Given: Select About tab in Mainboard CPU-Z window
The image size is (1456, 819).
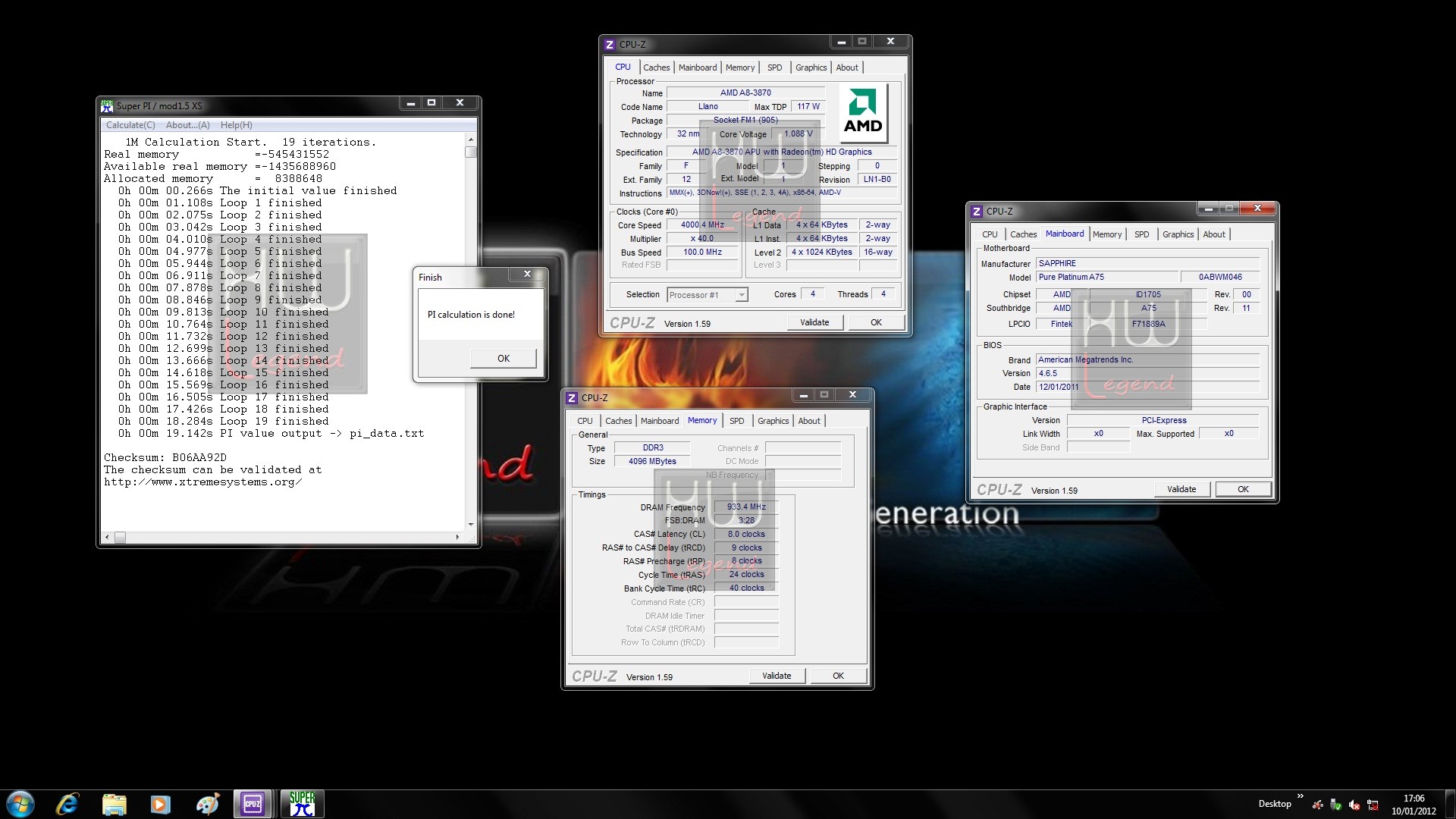Looking at the screenshot, I should (x=1214, y=234).
